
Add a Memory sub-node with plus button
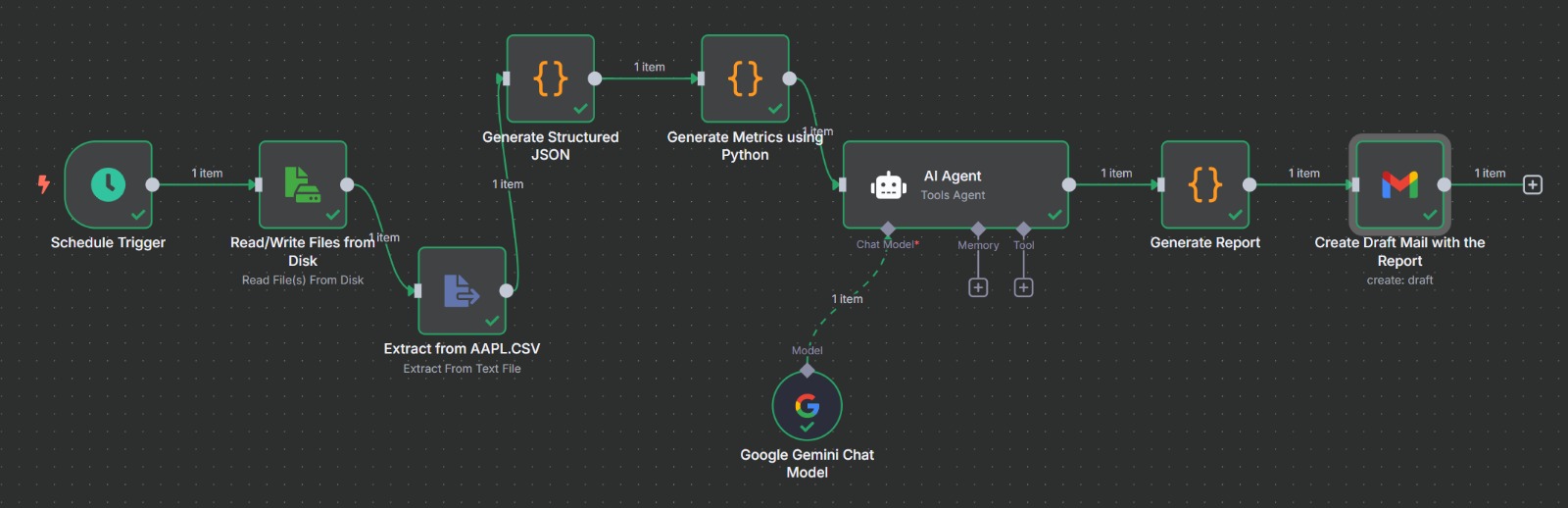[978, 287]
